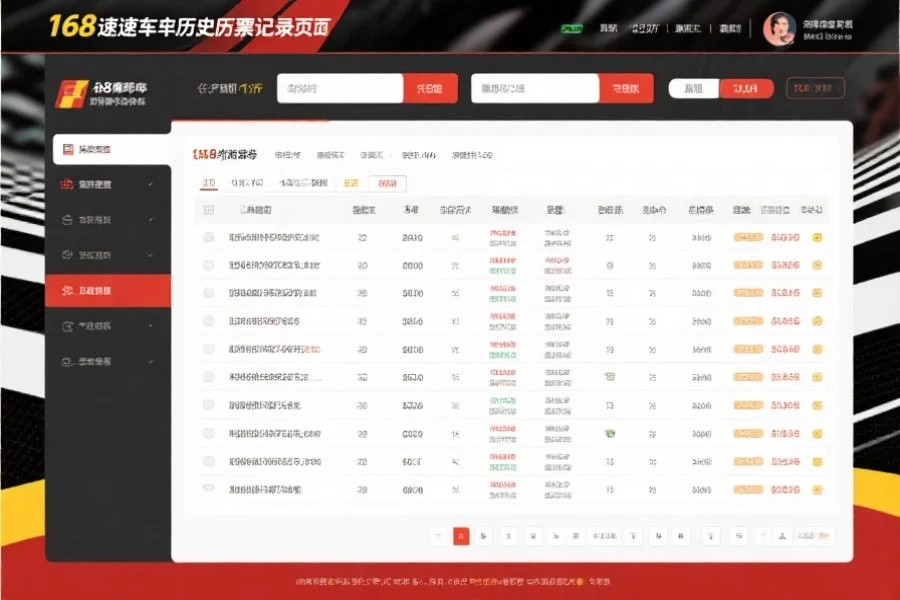Tick the checkbox of the first table row
900x600 pixels.
click(209, 237)
